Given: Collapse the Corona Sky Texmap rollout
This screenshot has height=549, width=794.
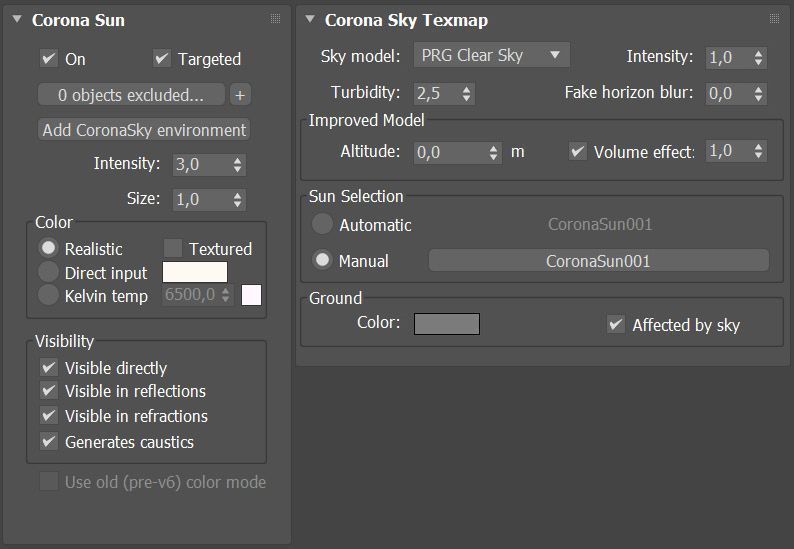Looking at the screenshot, I should 310,19.
